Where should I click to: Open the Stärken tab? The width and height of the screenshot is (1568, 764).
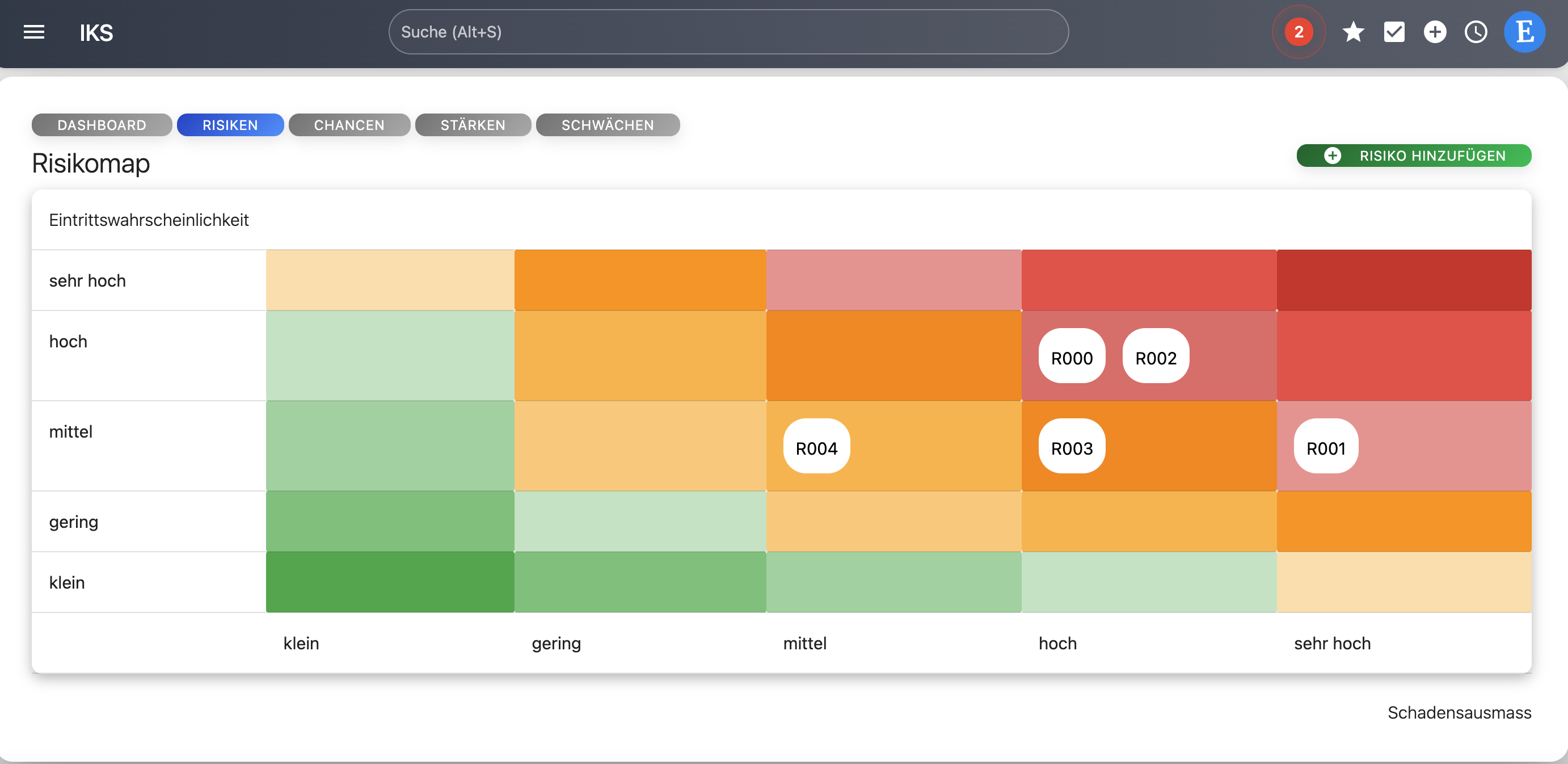click(473, 125)
